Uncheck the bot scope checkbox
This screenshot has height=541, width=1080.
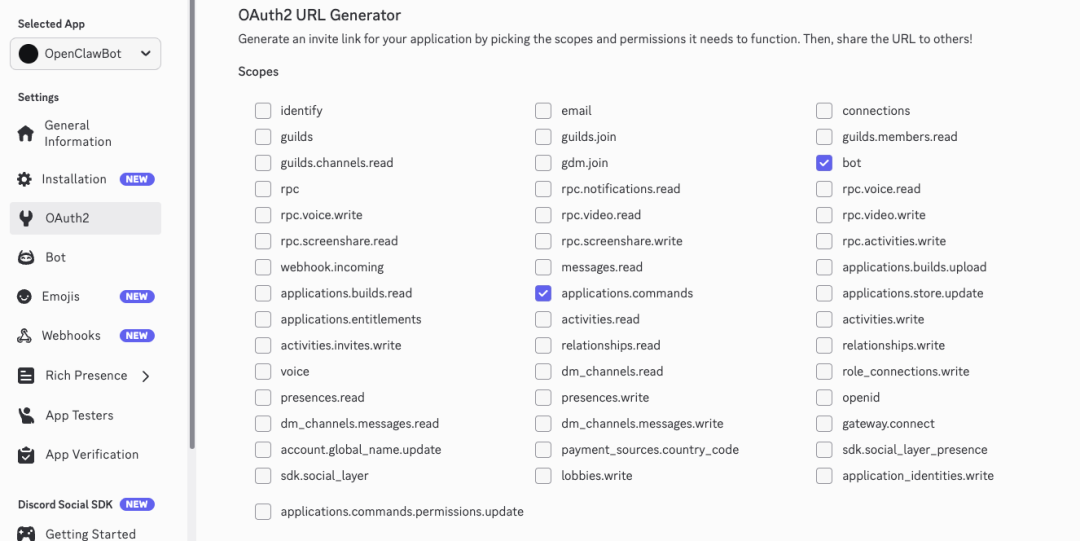[824, 163]
